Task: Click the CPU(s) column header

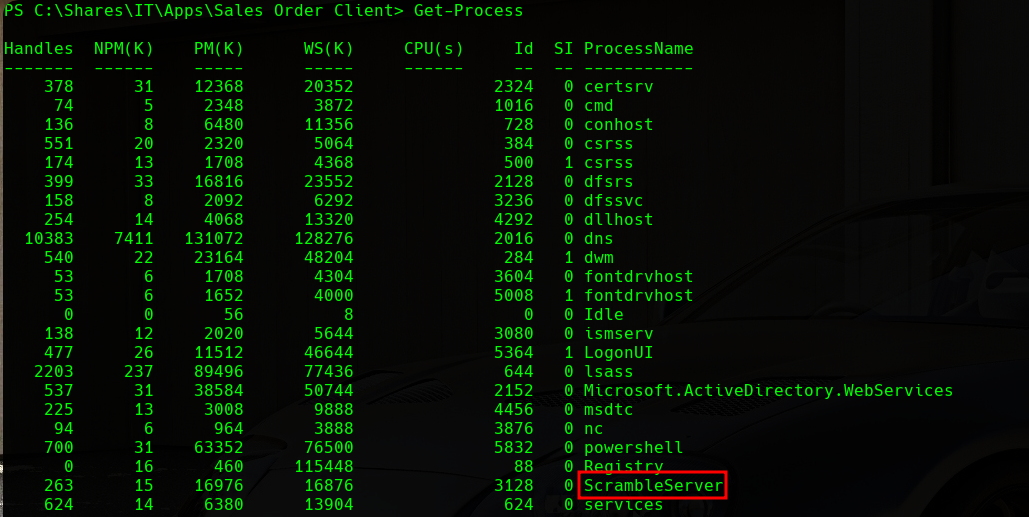Action: 433,49
